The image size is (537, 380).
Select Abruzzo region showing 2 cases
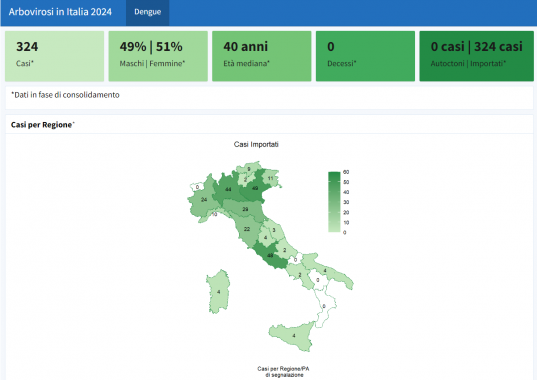pos(285,250)
